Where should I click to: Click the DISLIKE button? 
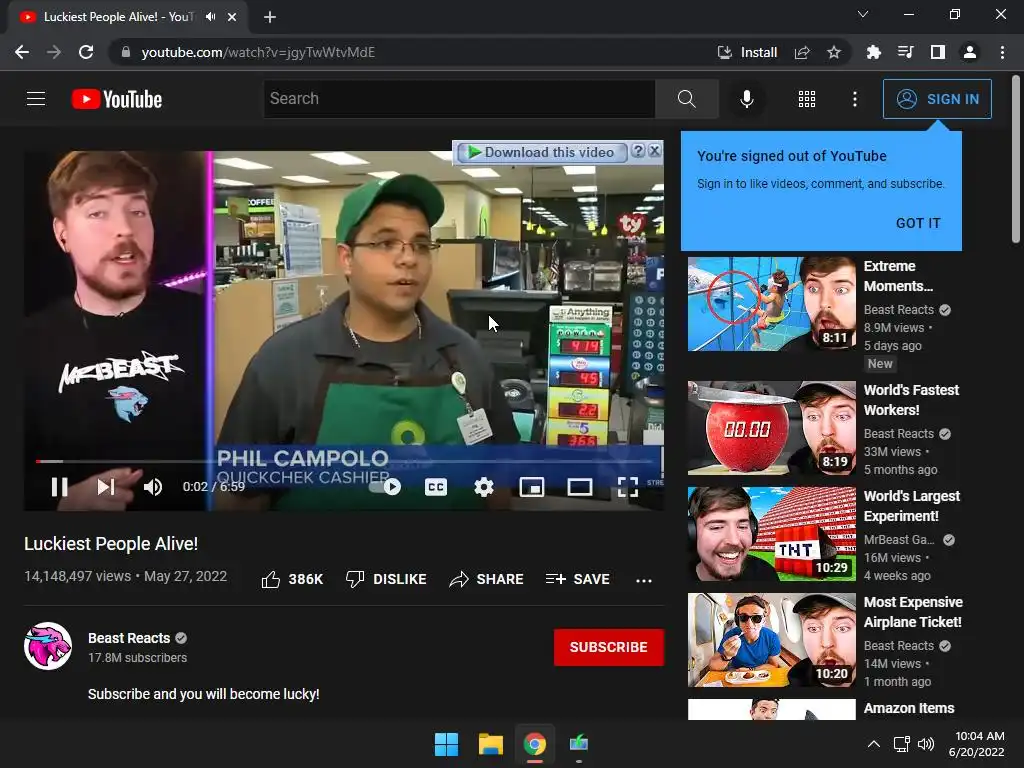tap(386, 579)
